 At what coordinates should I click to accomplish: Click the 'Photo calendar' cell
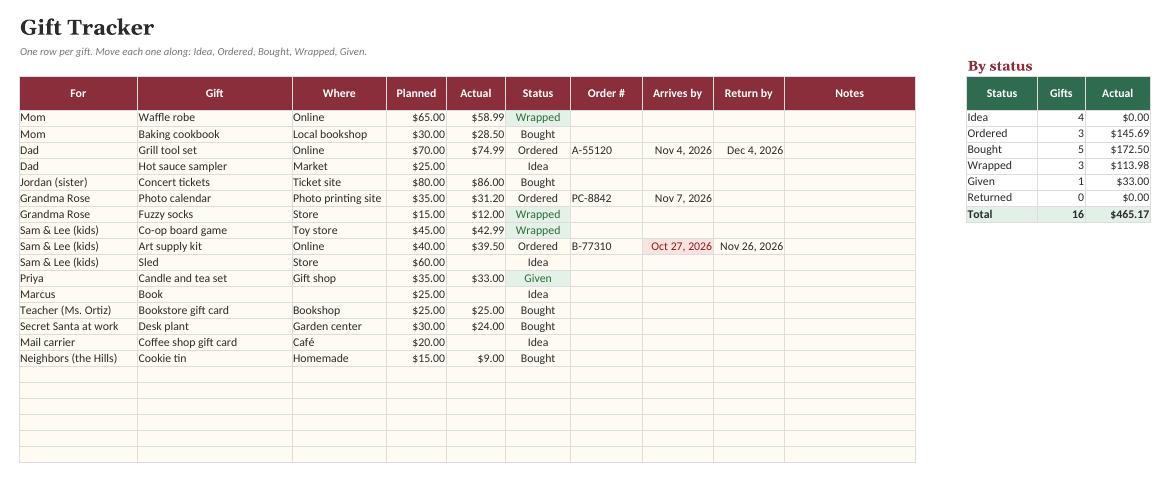215,198
